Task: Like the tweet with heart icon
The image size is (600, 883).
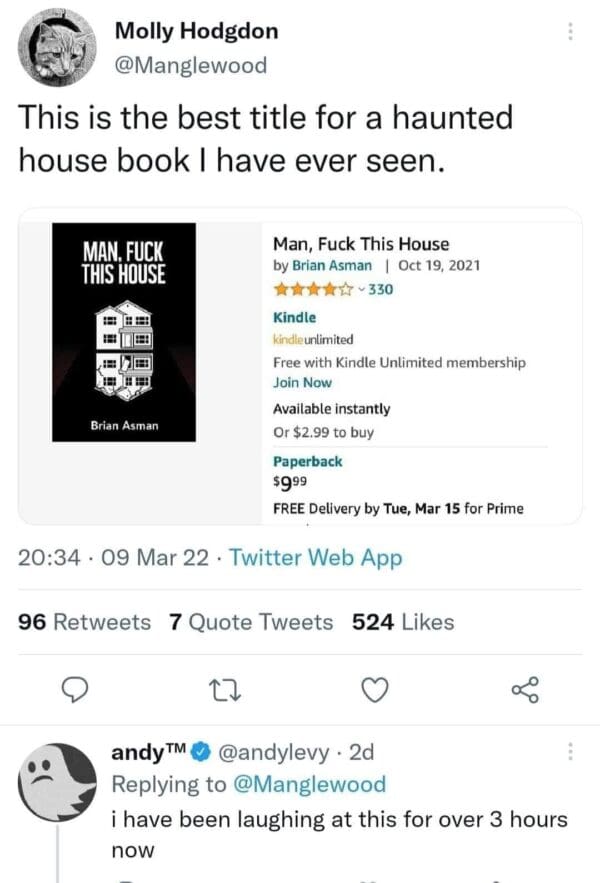Action: [374, 689]
